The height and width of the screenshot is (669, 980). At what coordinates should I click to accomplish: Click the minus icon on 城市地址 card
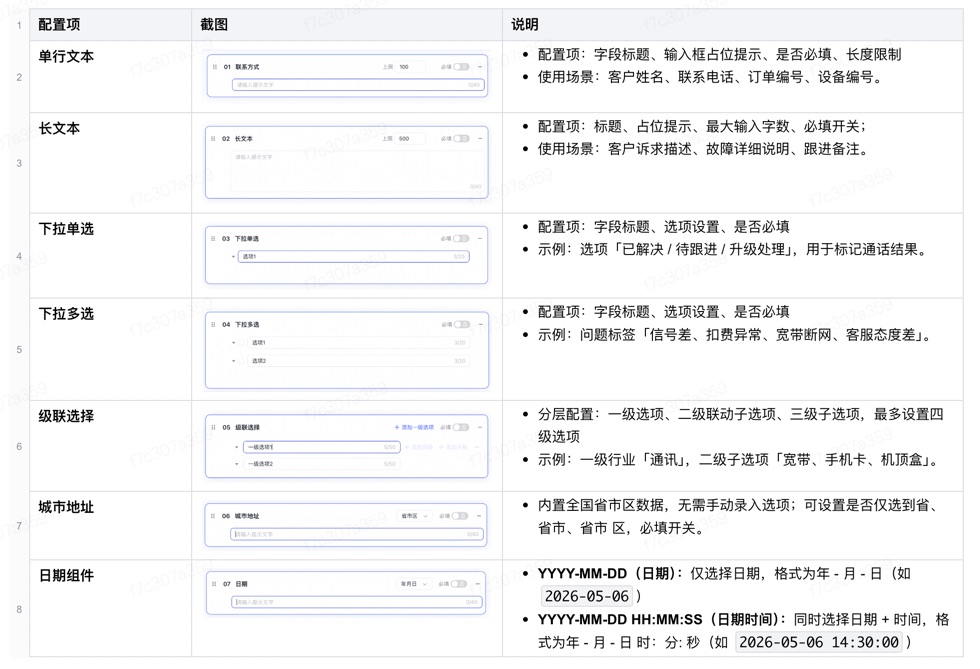point(479,516)
